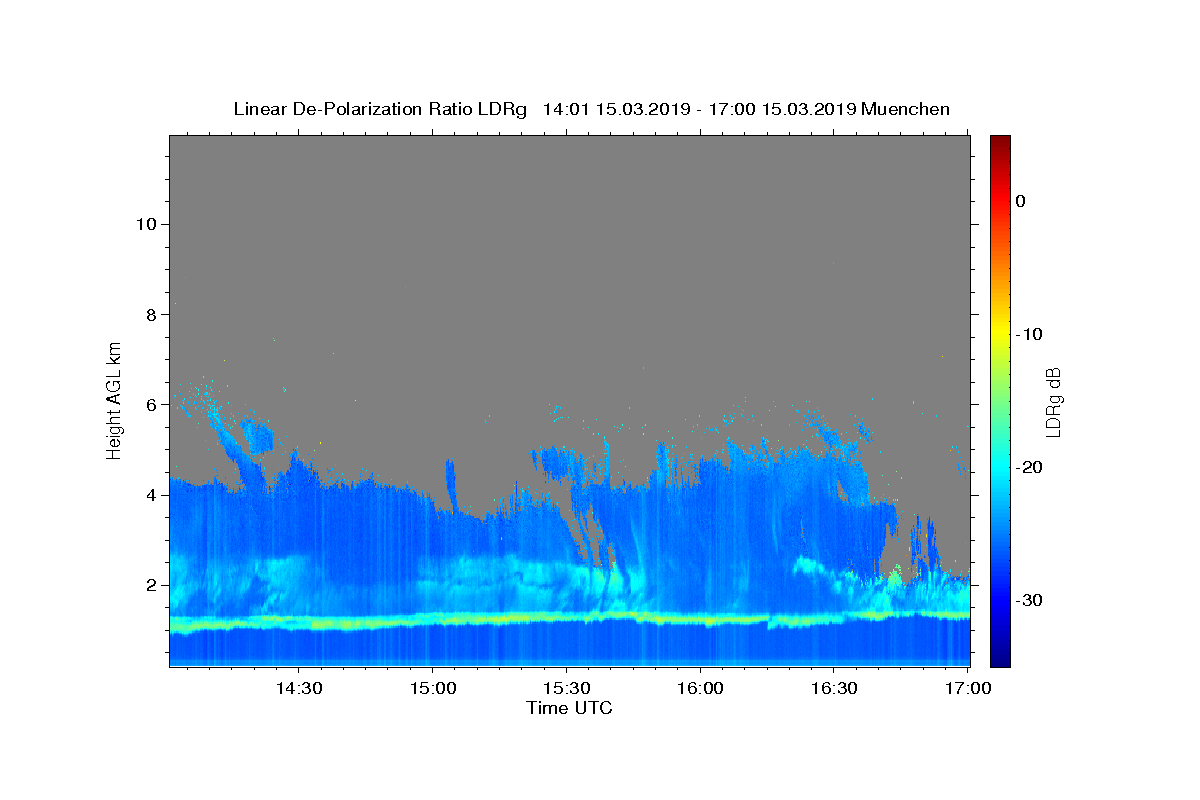The height and width of the screenshot is (800, 1200).
Task: Click the 15:30 time tick label
Action: coord(566,689)
